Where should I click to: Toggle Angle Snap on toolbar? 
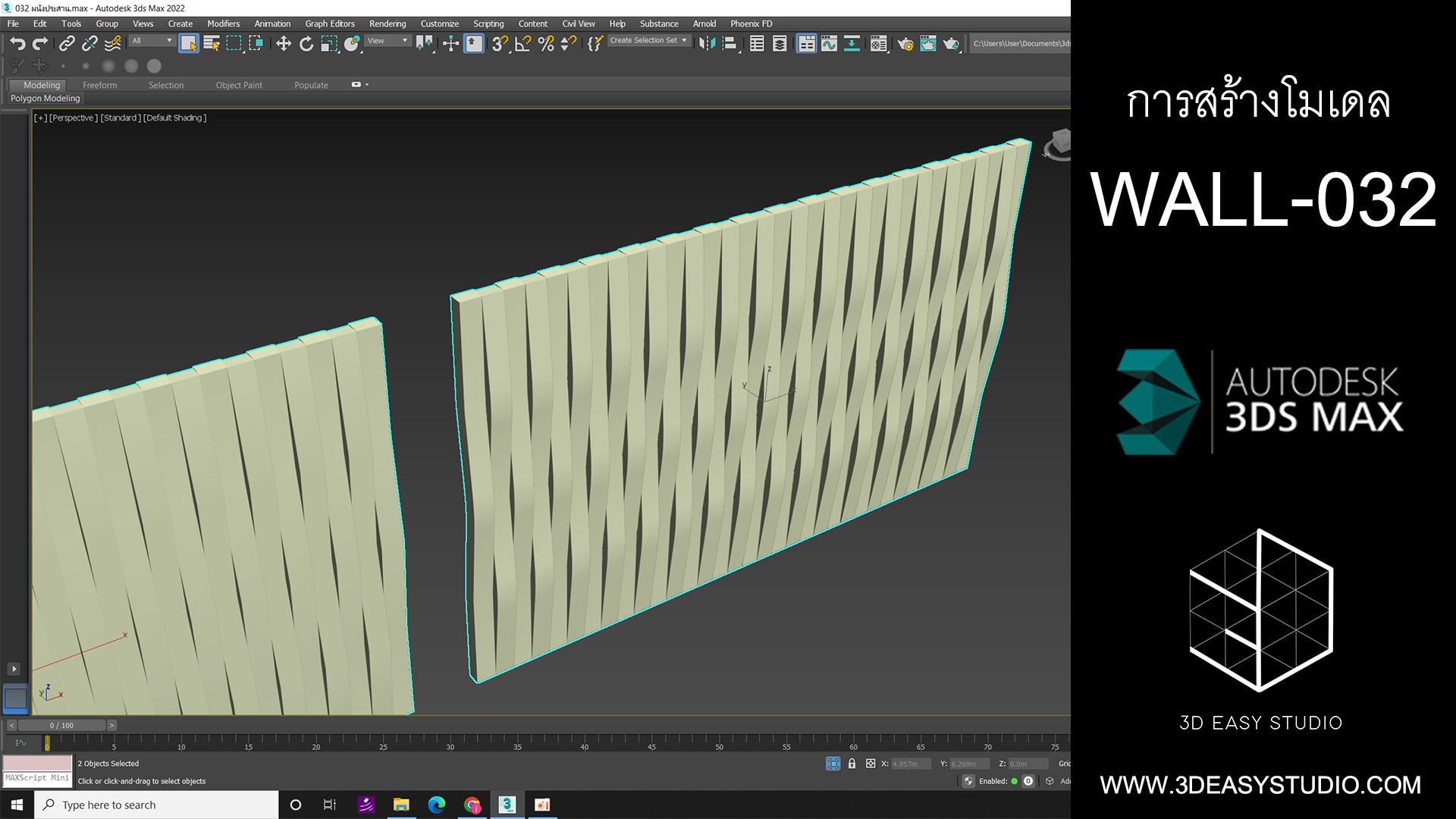[523, 44]
